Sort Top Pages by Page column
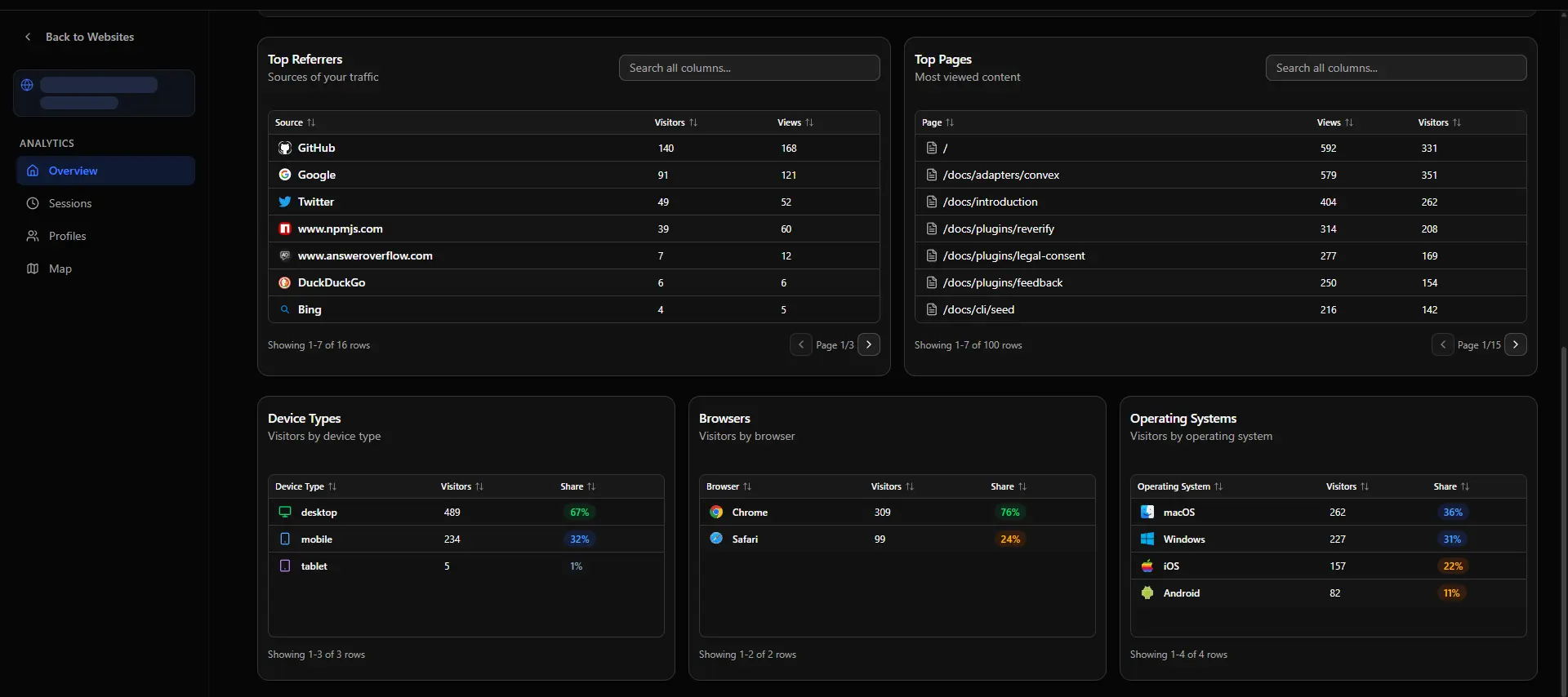Screen dimensions: 1568x697 938,122
